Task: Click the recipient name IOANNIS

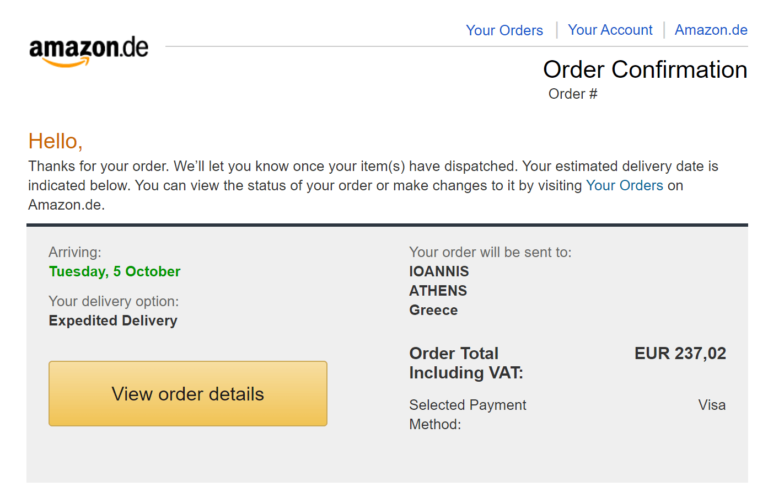Action: click(439, 271)
